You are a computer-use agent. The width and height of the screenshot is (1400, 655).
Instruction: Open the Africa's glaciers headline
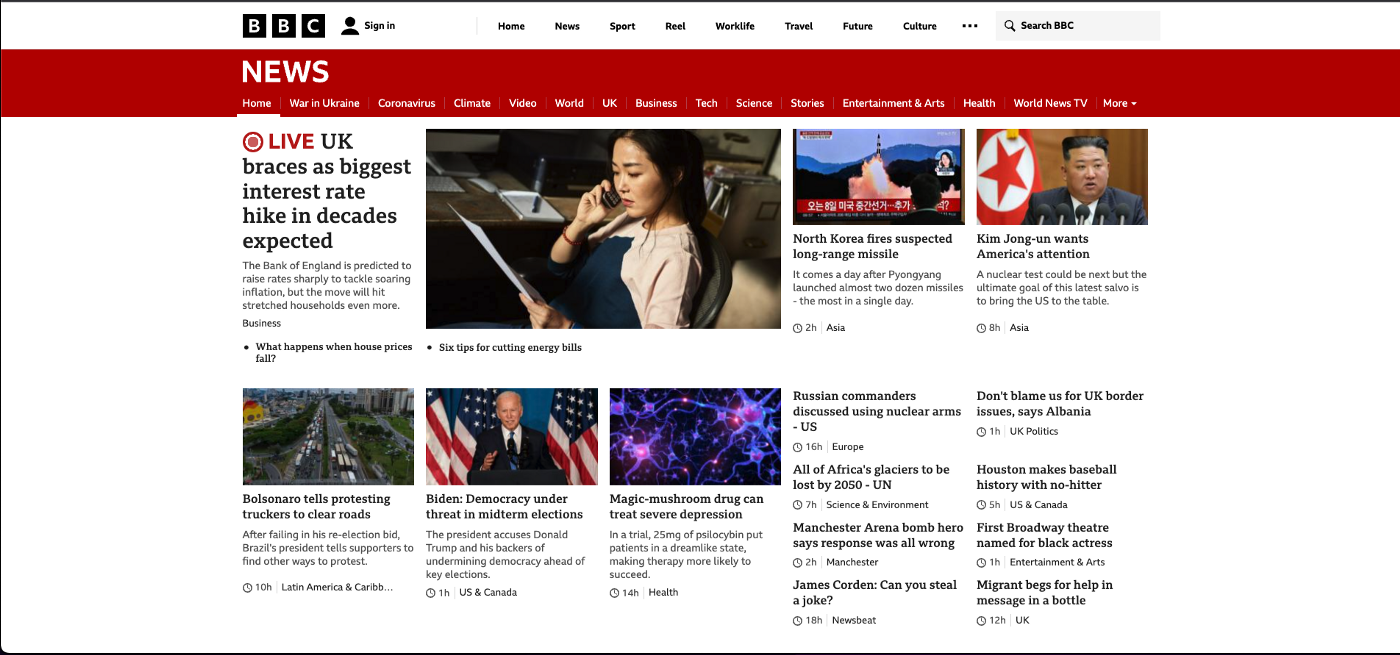871,477
